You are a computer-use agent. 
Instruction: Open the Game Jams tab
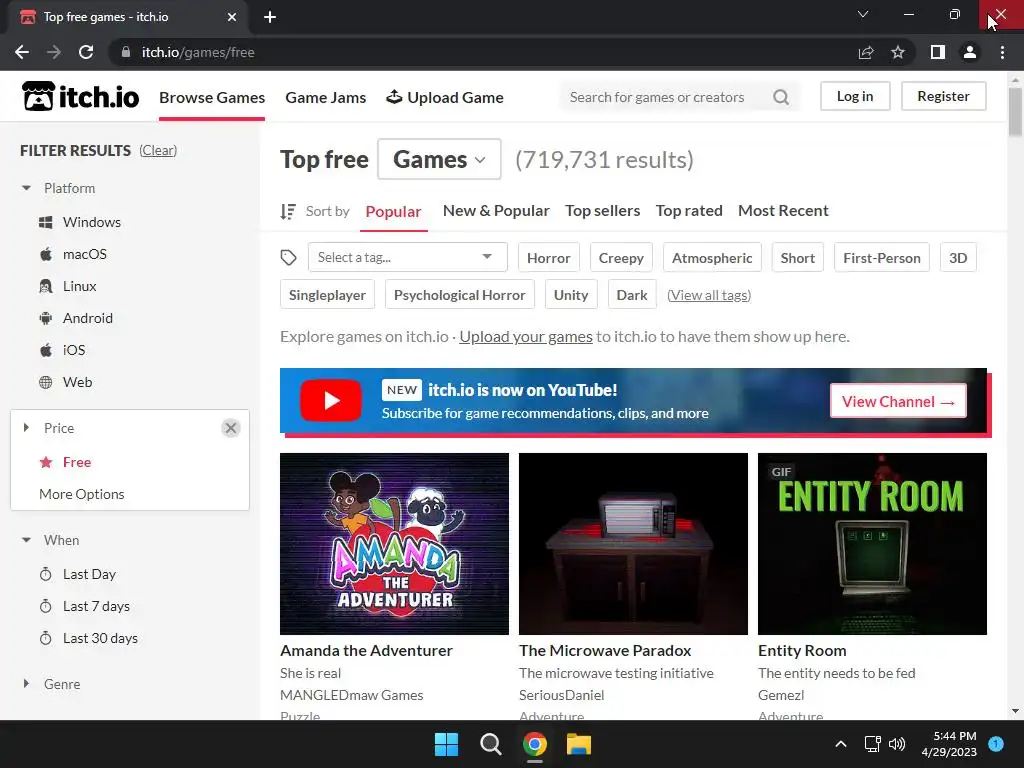pyautogui.click(x=326, y=97)
